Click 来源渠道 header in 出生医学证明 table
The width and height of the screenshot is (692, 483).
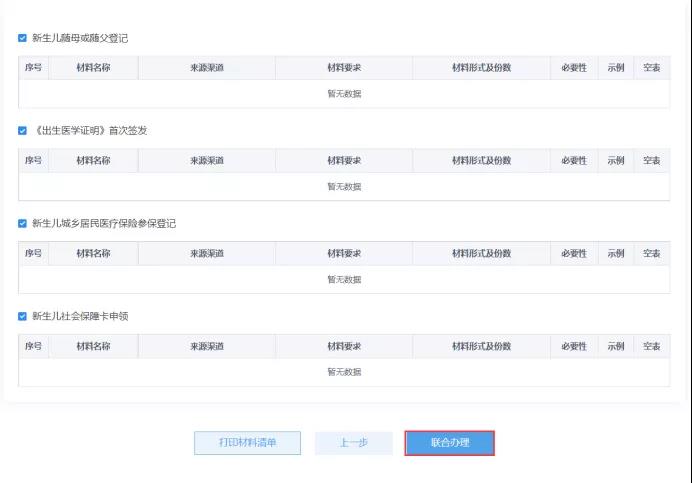tap(207, 160)
